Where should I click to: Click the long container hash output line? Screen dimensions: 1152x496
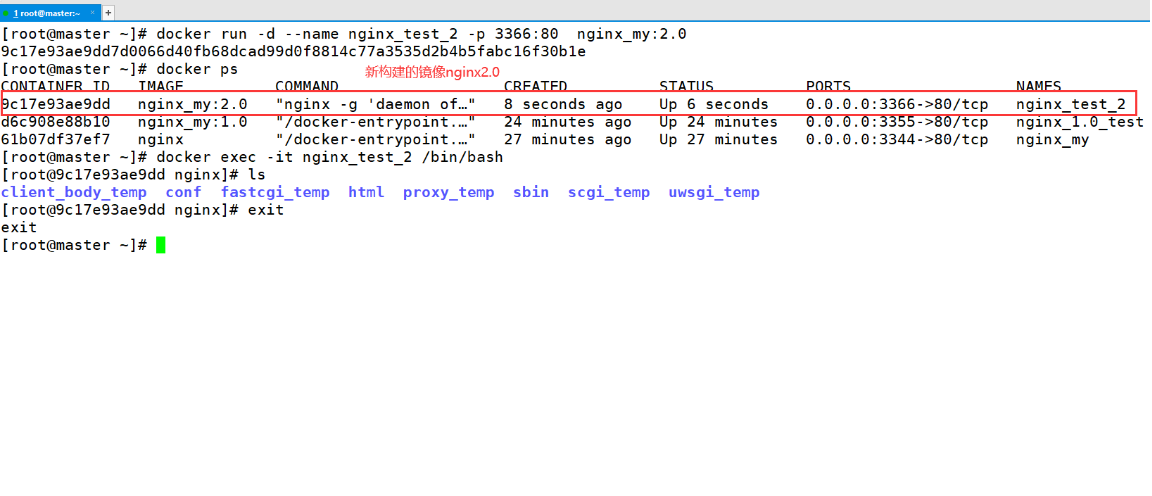pos(293,51)
